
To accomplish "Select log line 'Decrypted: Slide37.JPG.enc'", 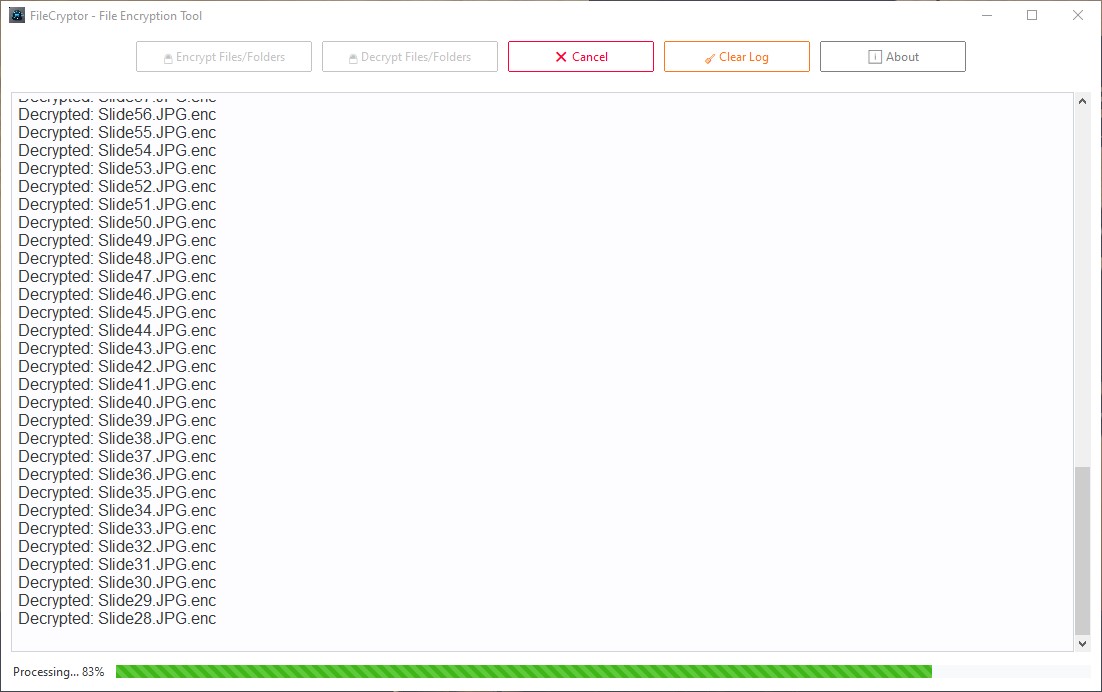I will tap(117, 457).
